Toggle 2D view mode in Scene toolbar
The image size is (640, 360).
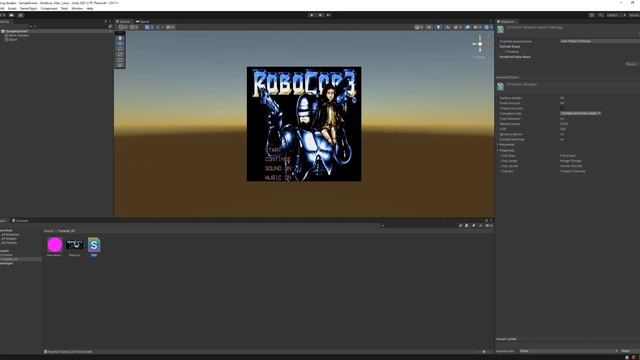(429, 27)
